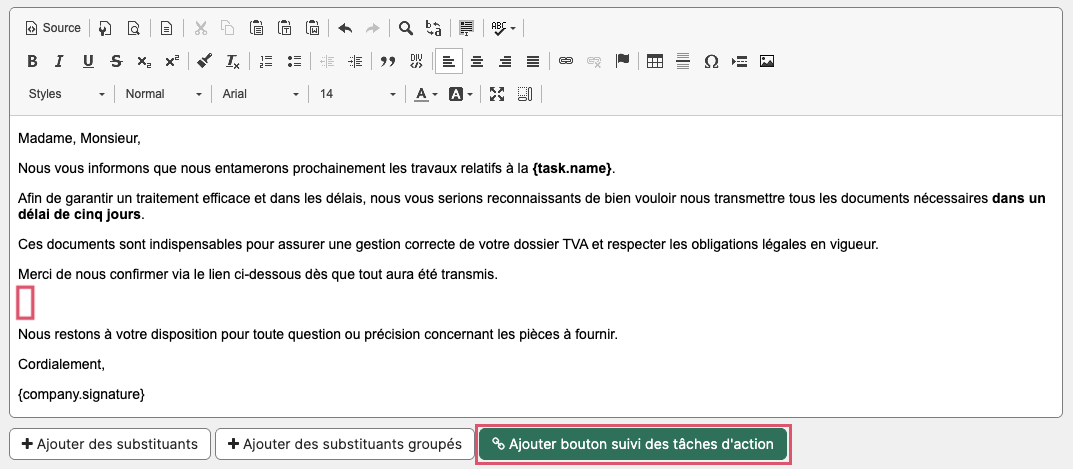1073x469 pixels.
Task: Toggle Justify alignment
Action: (533, 61)
